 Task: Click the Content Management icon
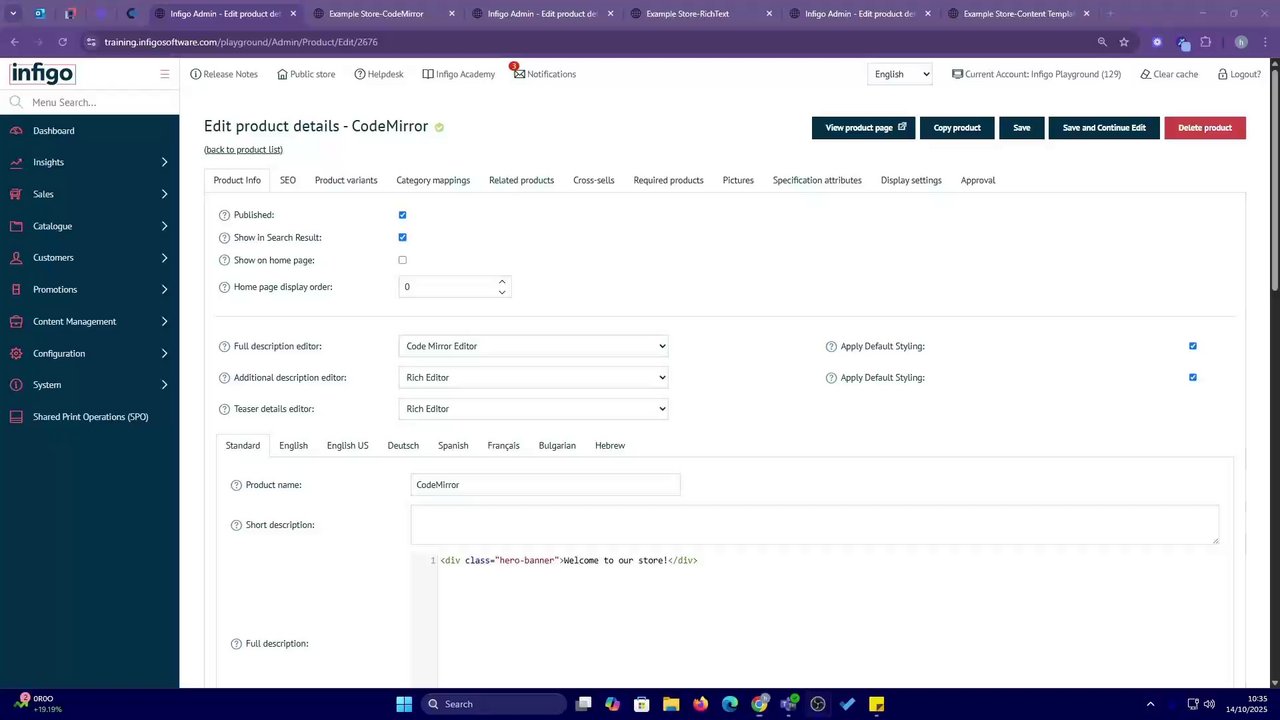click(16, 322)
